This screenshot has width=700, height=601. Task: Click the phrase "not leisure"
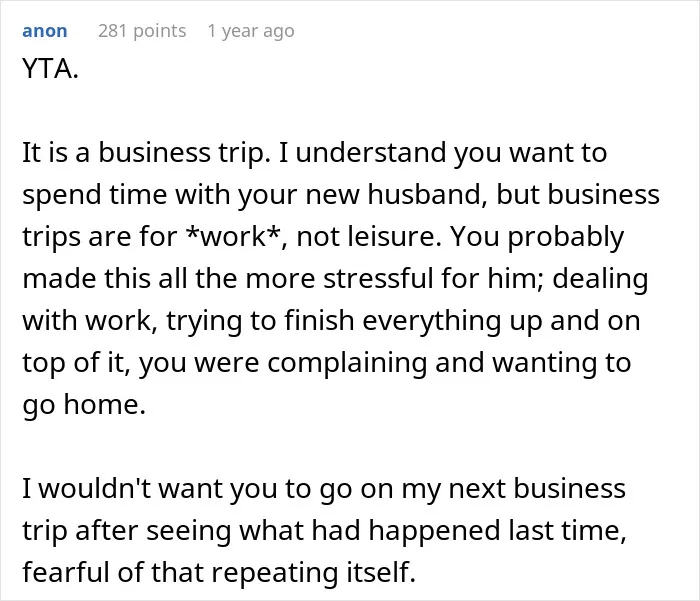coord(366,236)
